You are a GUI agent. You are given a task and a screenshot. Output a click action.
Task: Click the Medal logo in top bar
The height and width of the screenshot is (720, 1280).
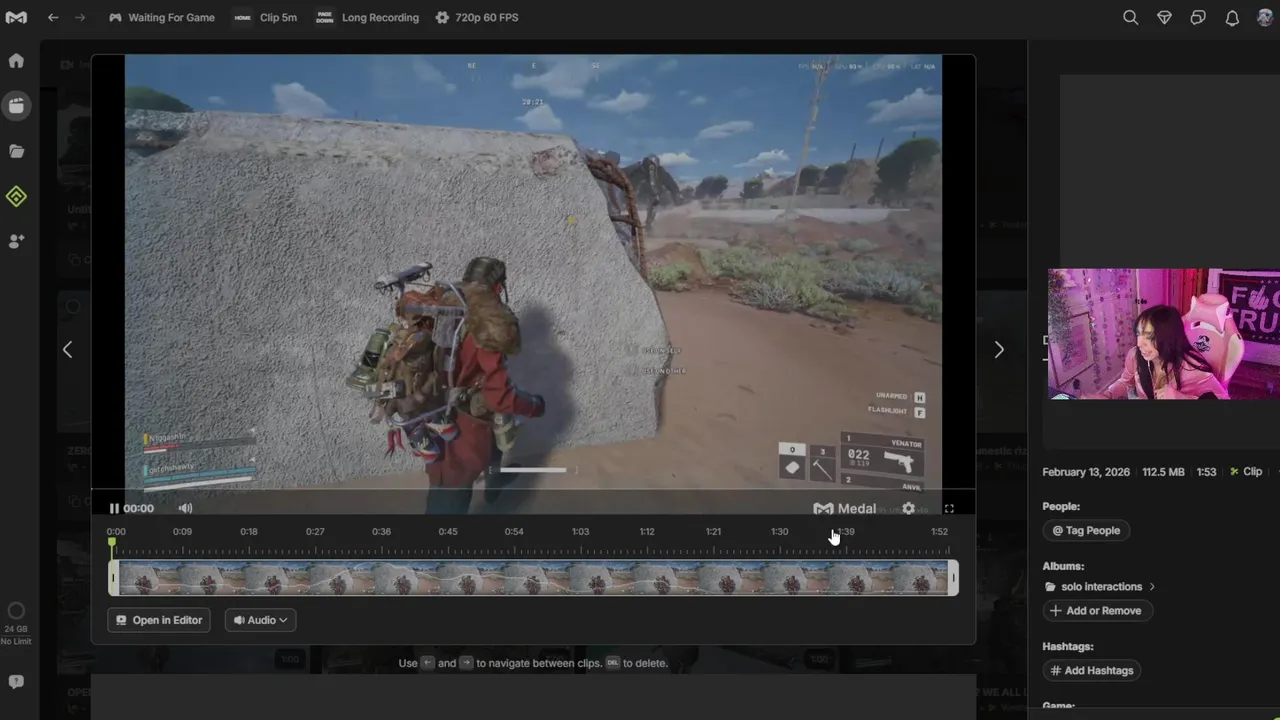coord(16,17)
